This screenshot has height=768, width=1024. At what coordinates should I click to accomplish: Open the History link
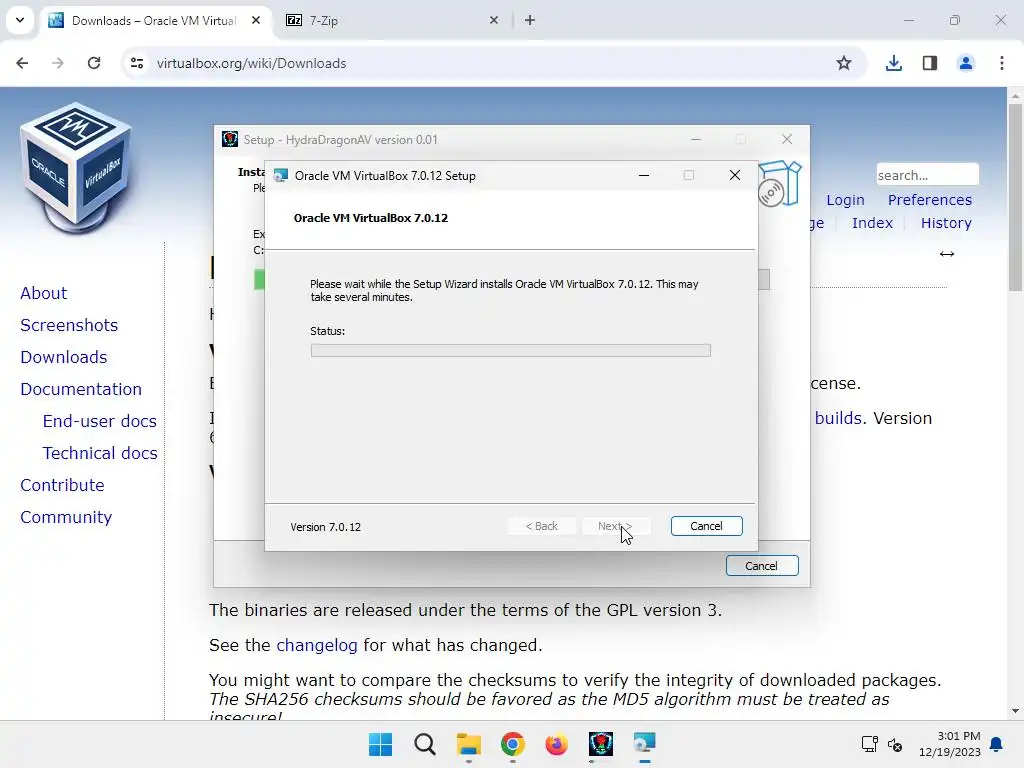click(x=946, y=223)
